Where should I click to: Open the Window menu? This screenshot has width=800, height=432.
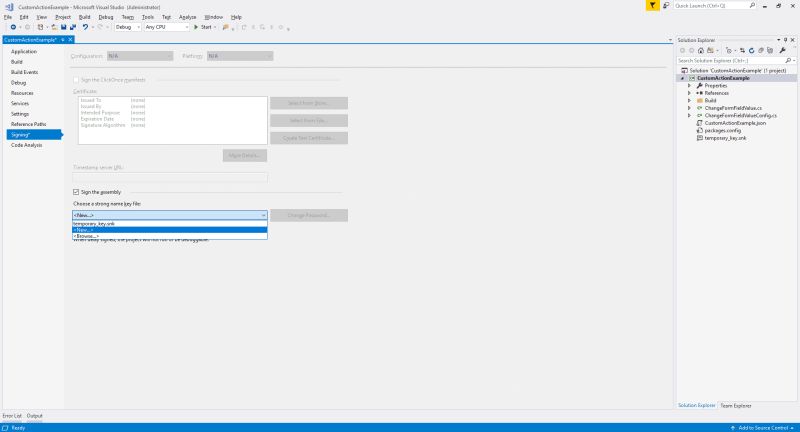tap(213, 17)
